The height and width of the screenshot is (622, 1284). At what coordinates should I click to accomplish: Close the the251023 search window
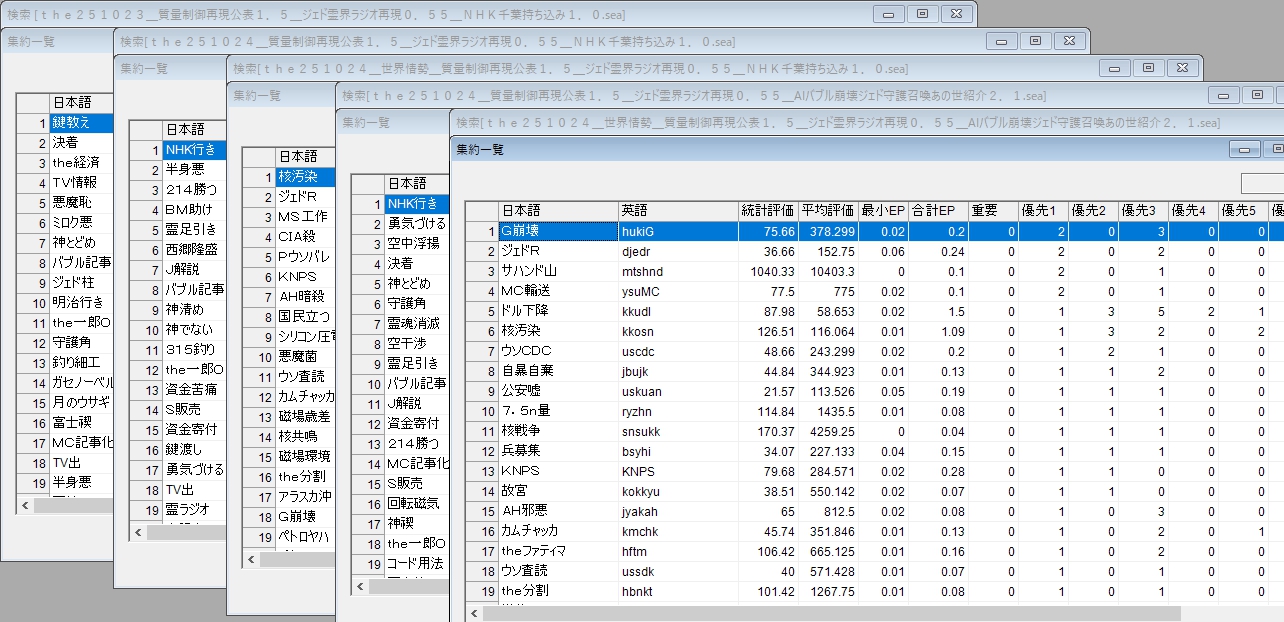(x=956, y=14)
